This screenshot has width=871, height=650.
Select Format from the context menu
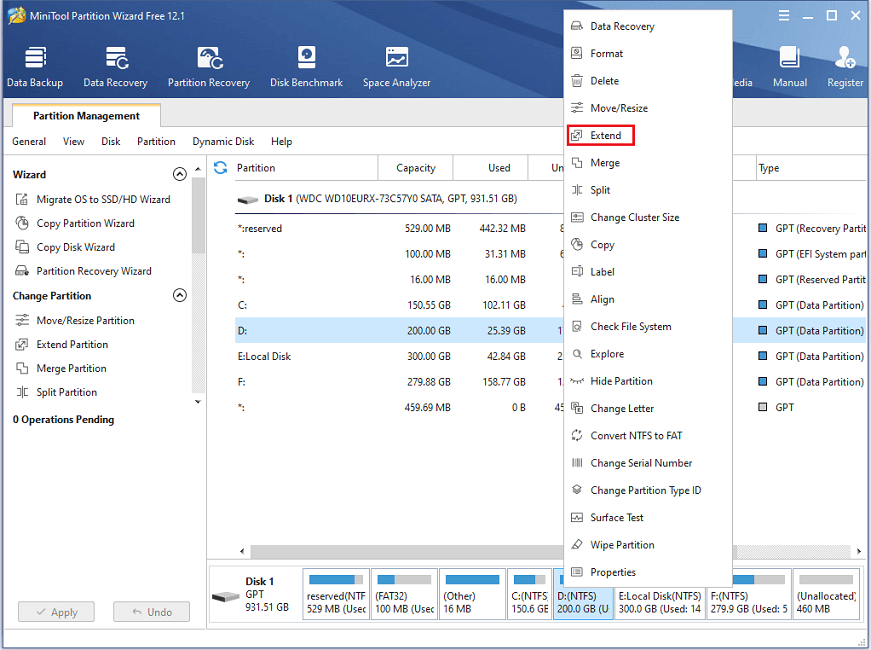[x=648, y=53]
